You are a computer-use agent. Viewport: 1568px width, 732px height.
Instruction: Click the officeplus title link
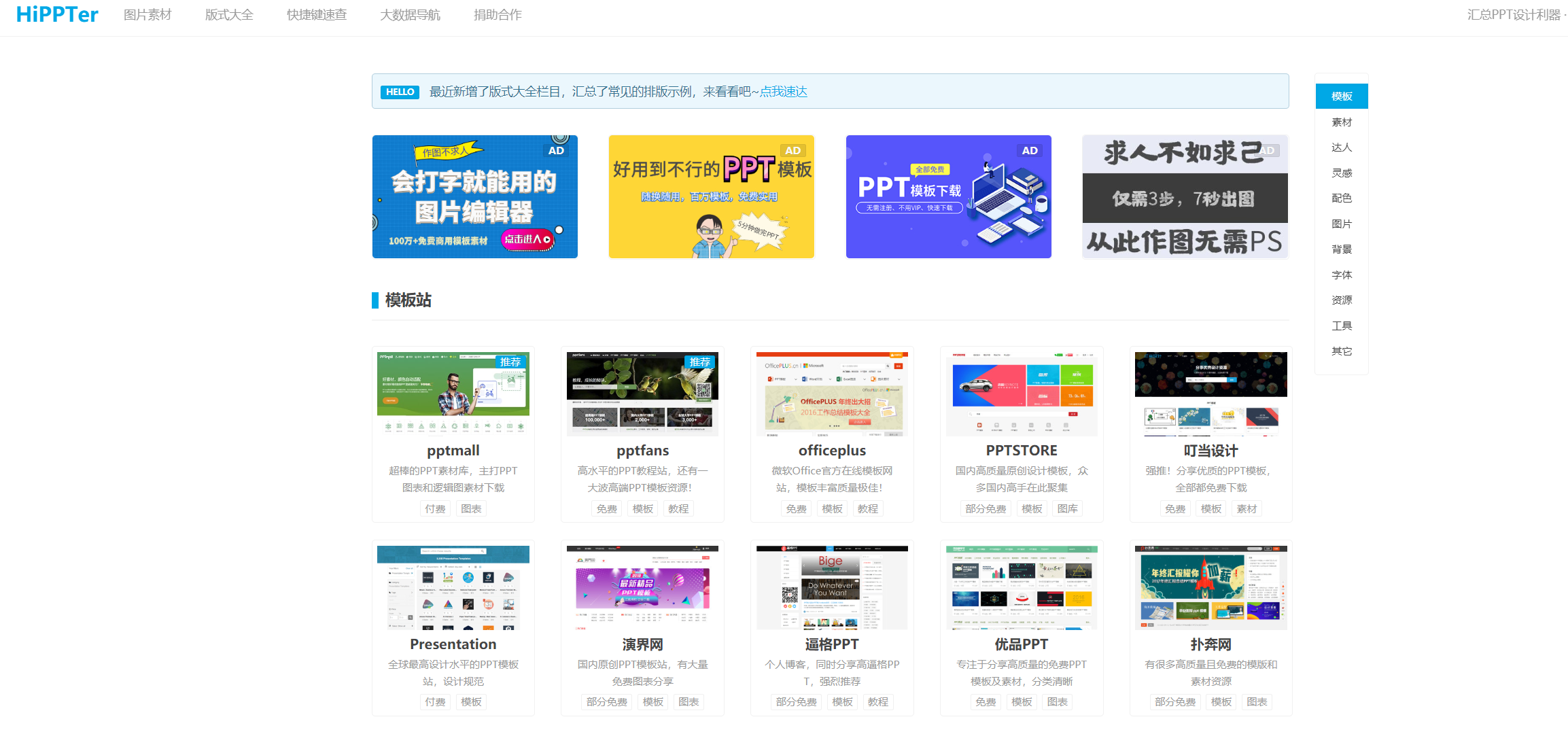[x=832, y=451]
